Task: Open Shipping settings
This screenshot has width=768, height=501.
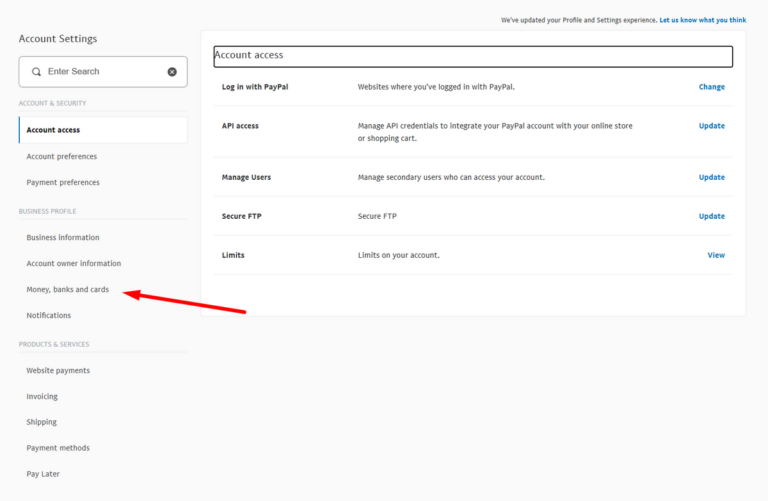Action: [41, 422]
